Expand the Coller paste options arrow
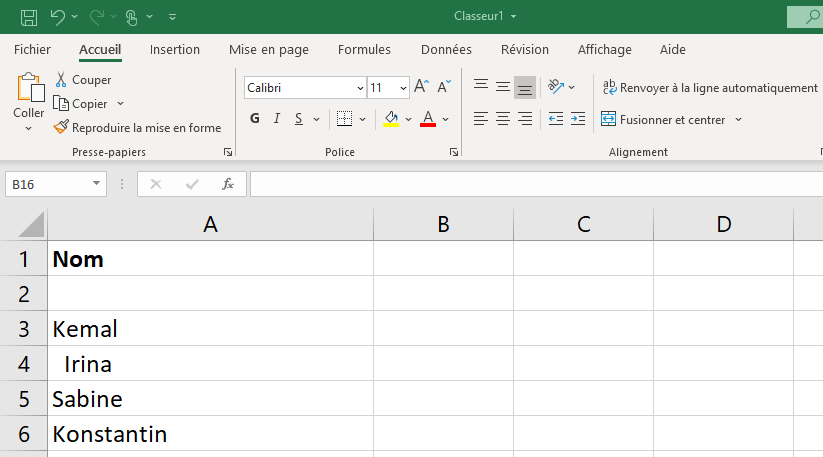The height and width of the screenshot is (457, 823). tap(28, 129)
